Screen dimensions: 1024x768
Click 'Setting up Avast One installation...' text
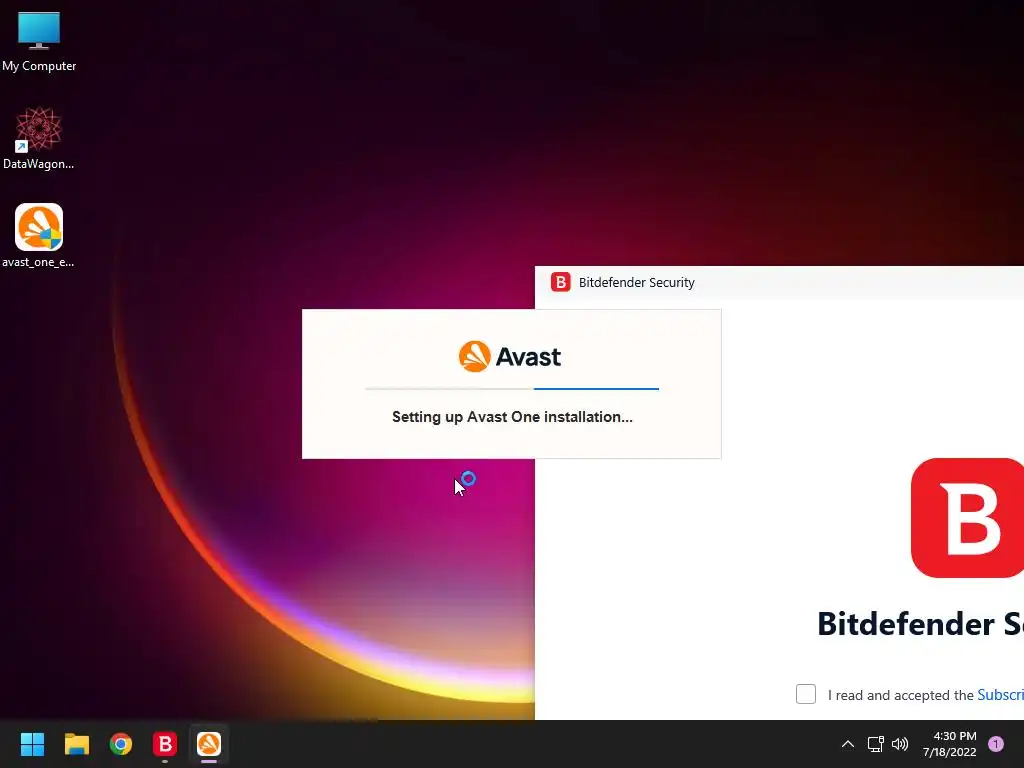512,417
